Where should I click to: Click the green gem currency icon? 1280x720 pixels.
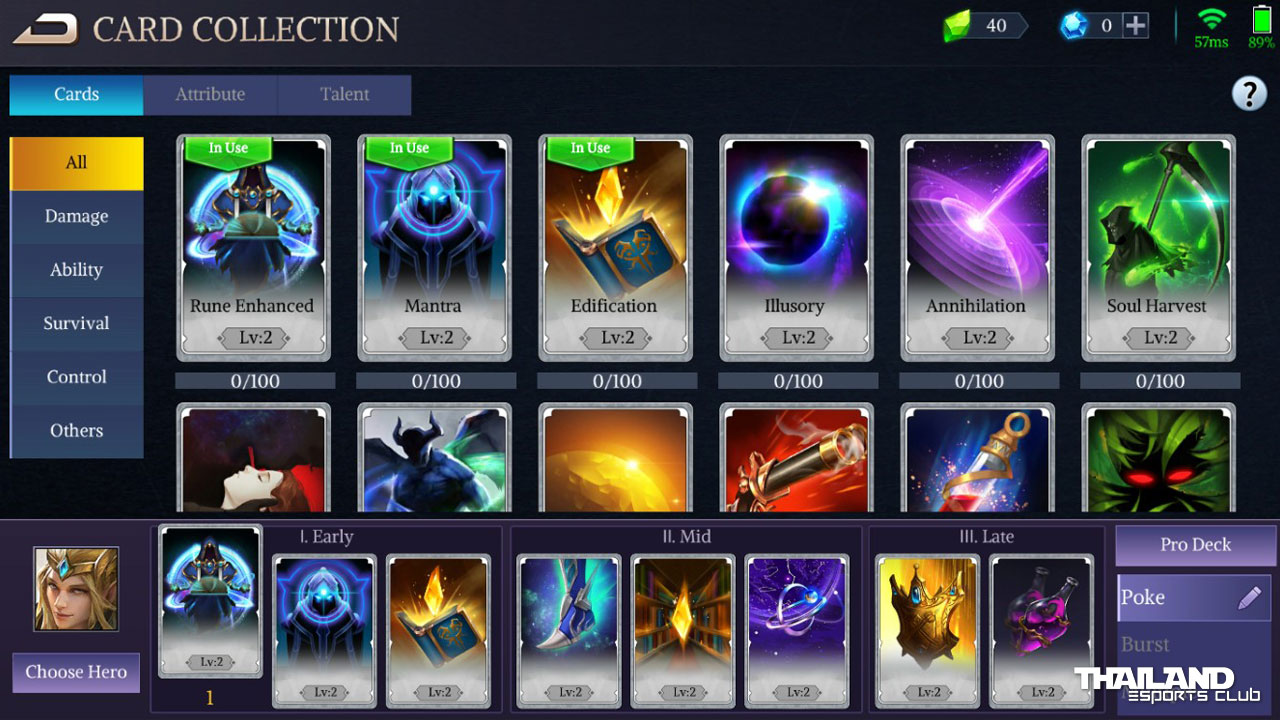(957, 26)
